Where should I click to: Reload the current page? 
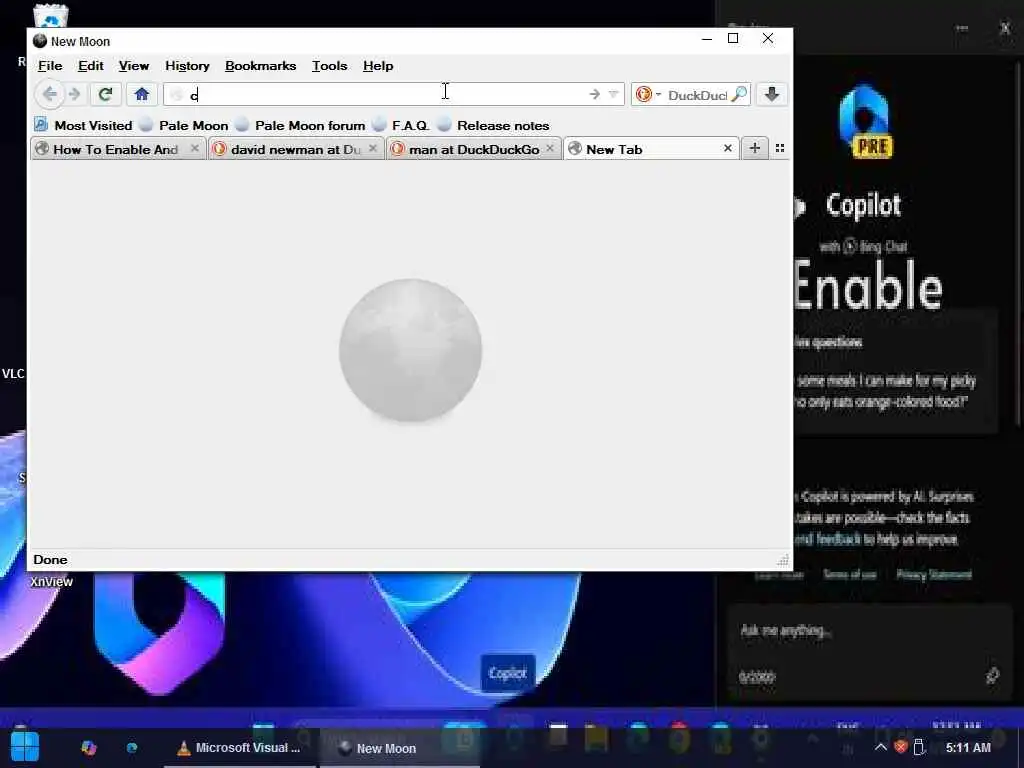pyautogui.click(x=105, y=94)
